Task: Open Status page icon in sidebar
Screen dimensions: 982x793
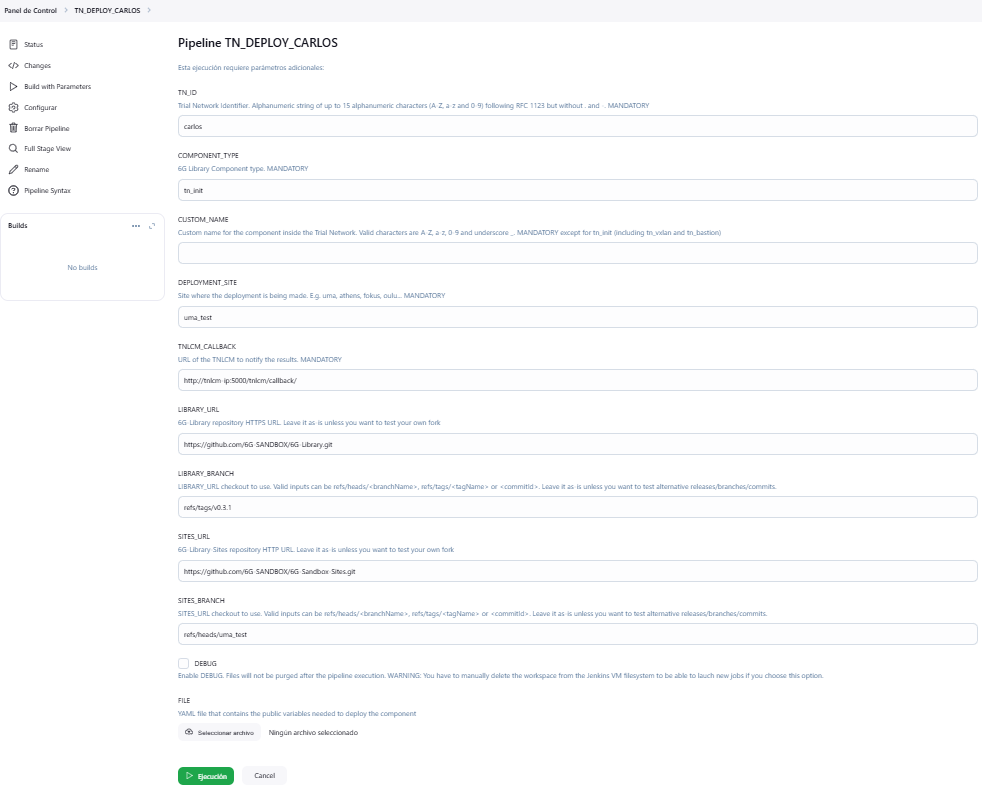Action: click(13, 44)
